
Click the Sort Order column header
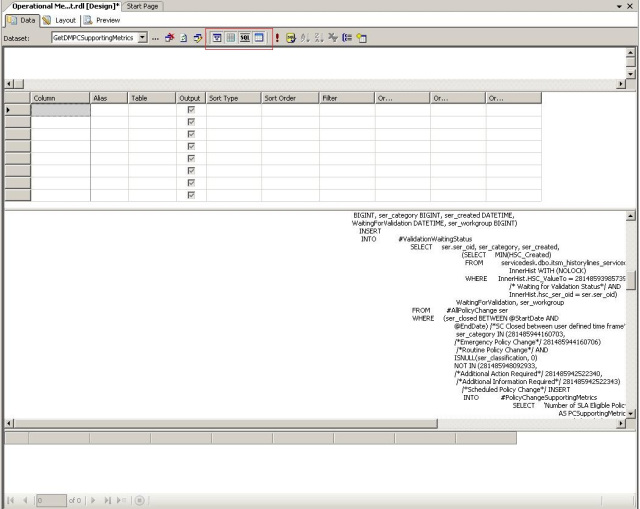290,98
